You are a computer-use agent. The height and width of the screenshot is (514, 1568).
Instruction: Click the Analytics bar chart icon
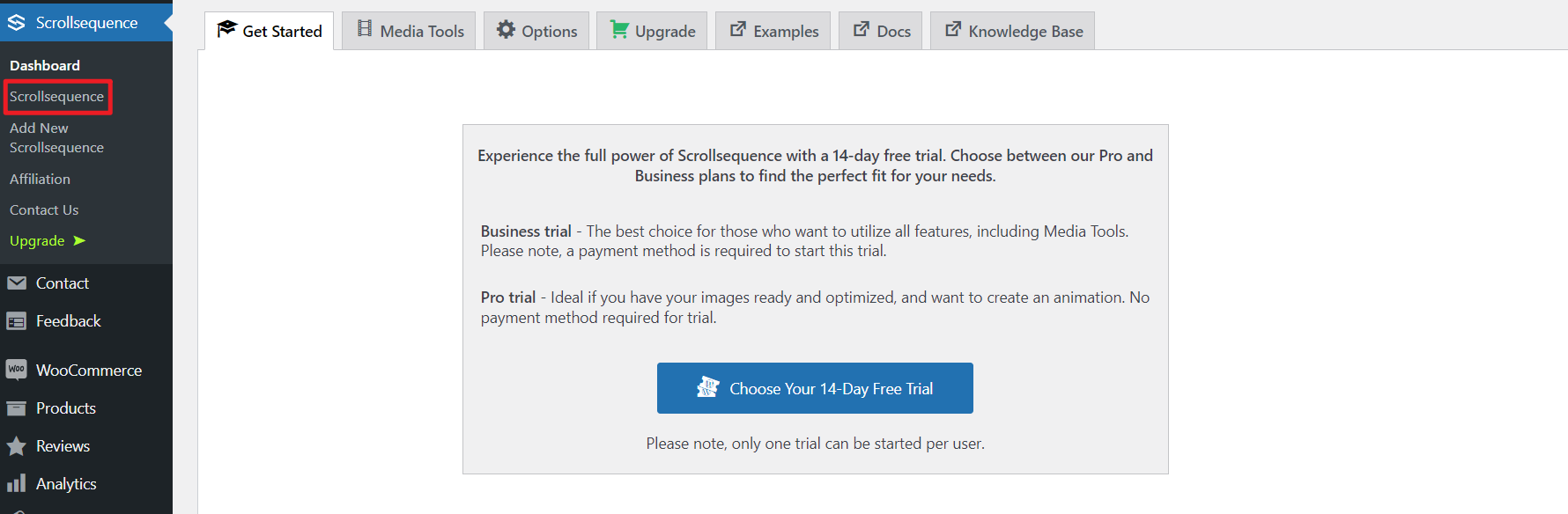tap(17, 483)
